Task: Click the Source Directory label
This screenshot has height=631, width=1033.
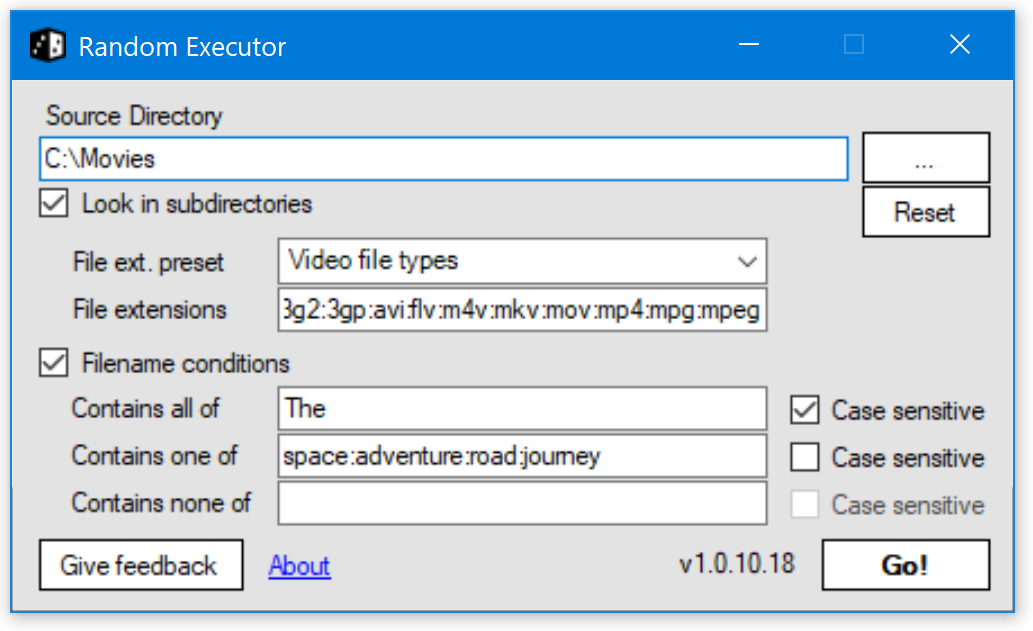Action: coord(134,116)
